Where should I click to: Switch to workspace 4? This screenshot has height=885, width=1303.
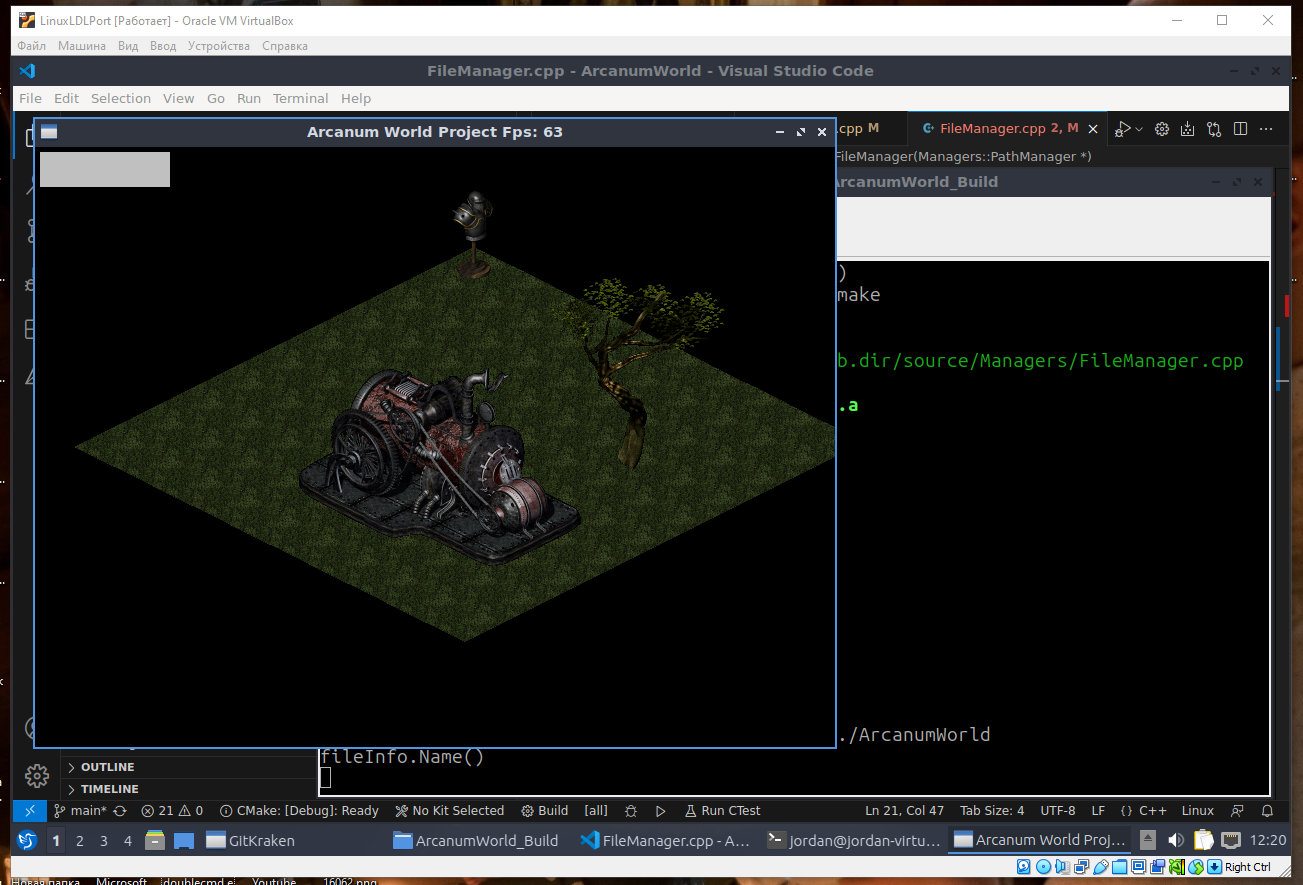(x=128, y=841)
